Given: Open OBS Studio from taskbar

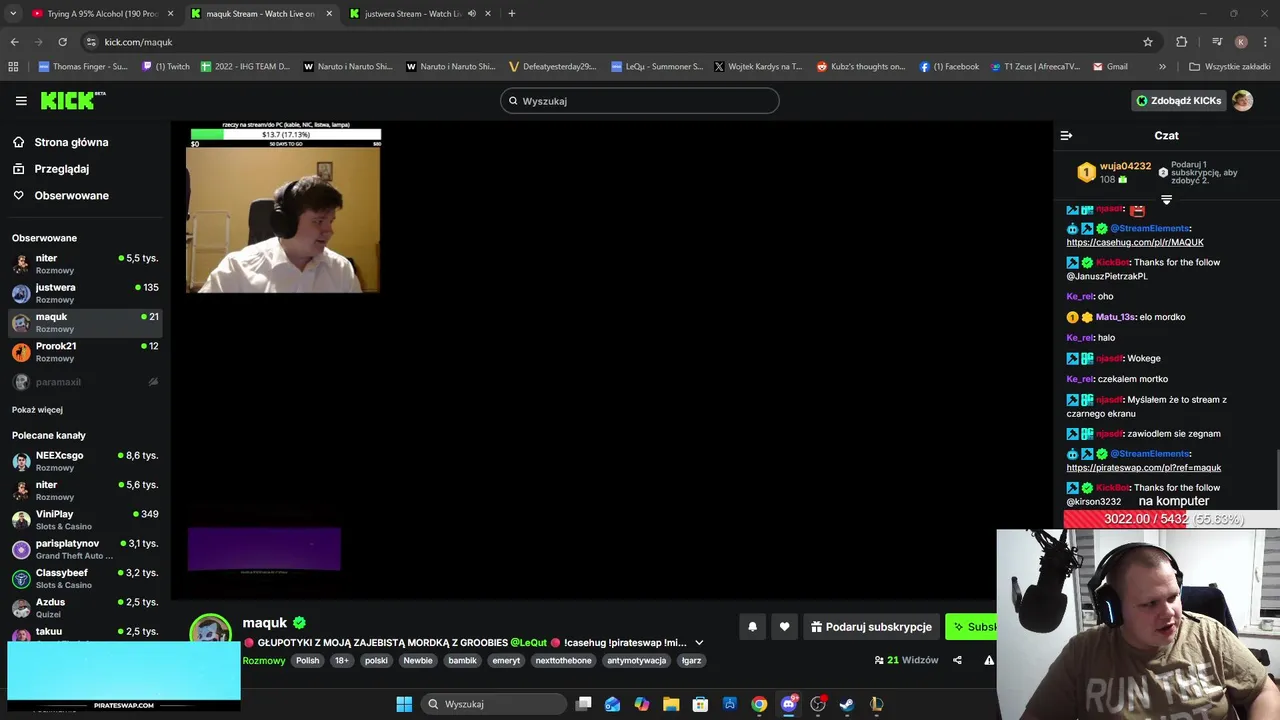Looking at the screenshot, I should pos(818,704).
